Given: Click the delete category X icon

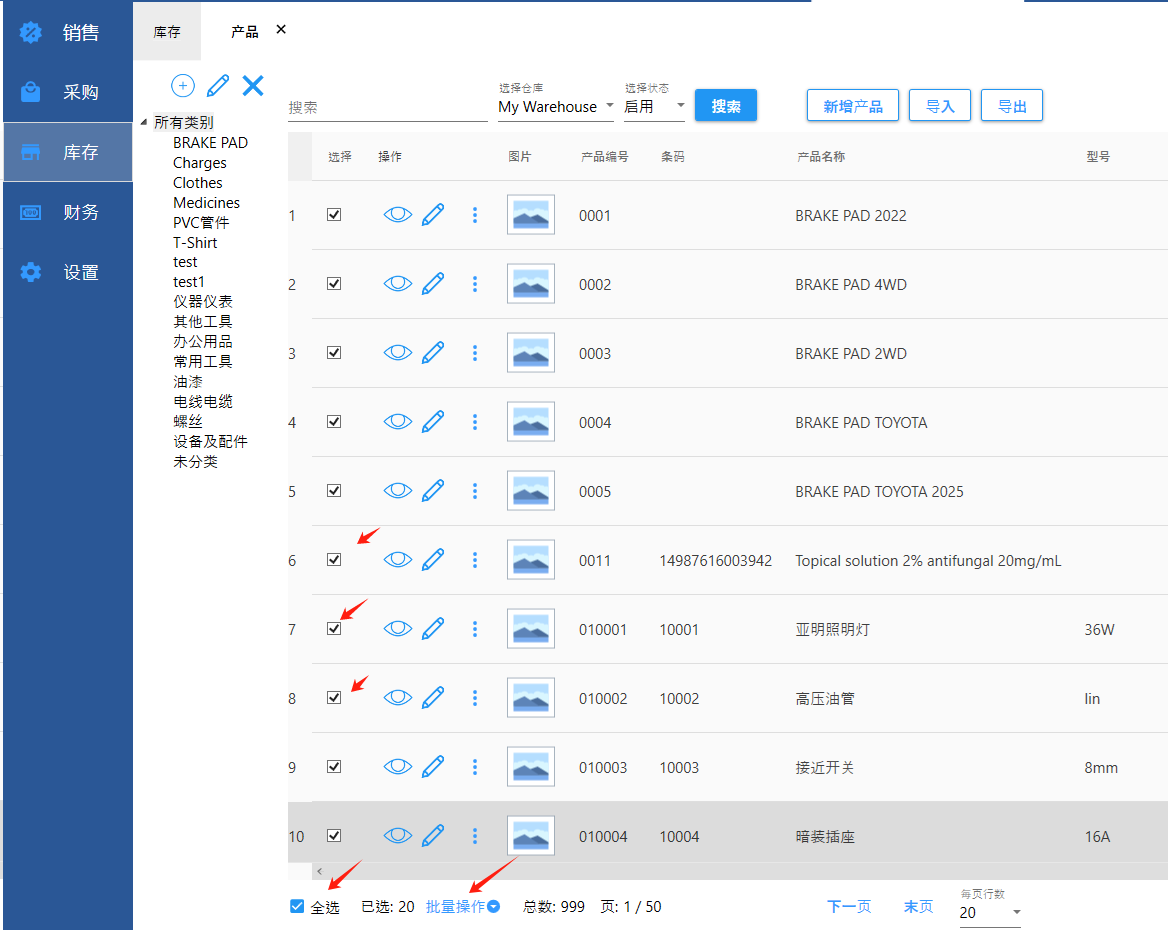Looking at the screenshot, I should [x=253, y=86].
